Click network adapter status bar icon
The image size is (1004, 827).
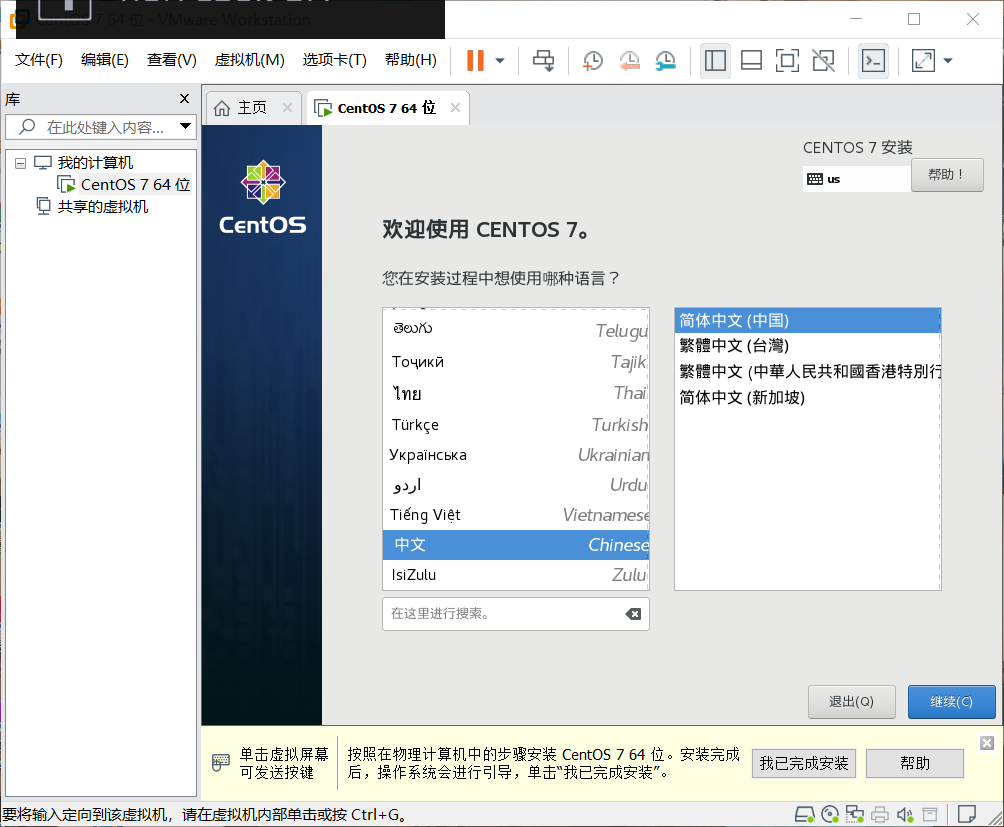coord(855,814)
